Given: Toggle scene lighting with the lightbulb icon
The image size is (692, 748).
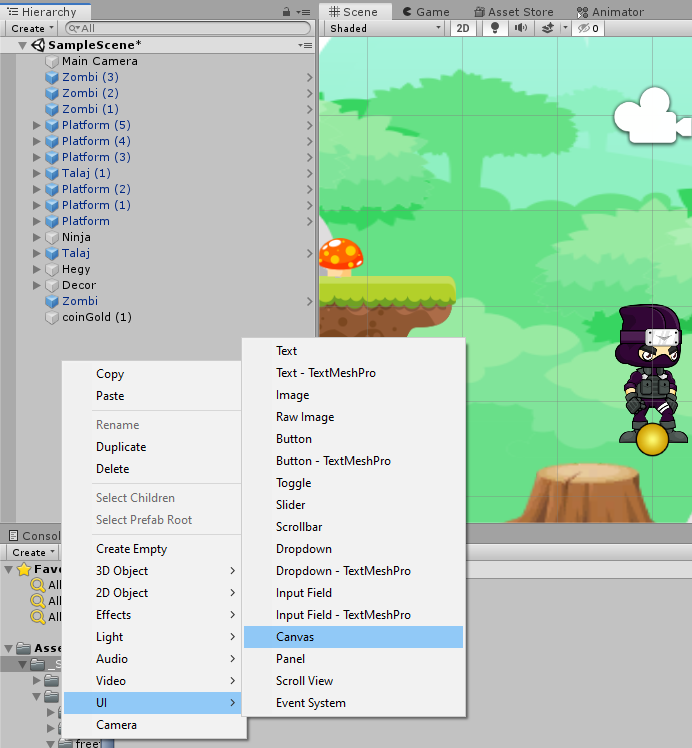Looking at the screenshot, I should (x=495, y=28).
